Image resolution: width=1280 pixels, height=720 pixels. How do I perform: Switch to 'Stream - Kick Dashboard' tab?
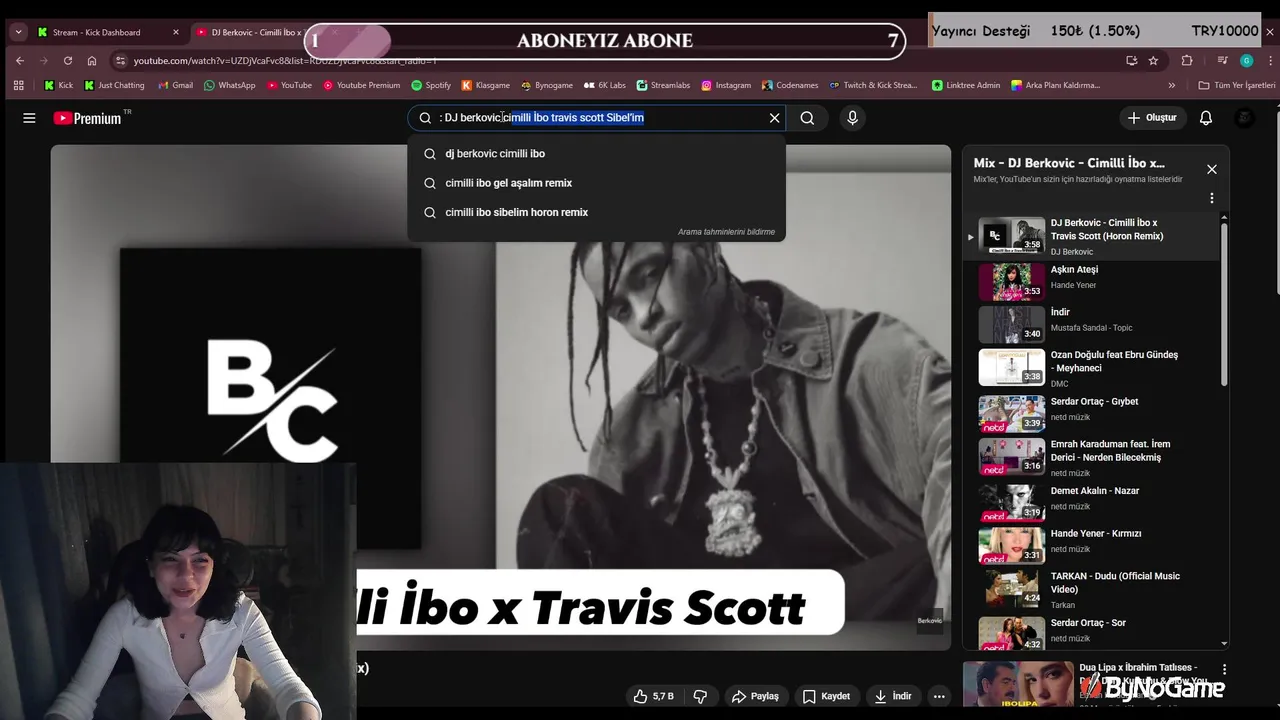coord(107,32)
